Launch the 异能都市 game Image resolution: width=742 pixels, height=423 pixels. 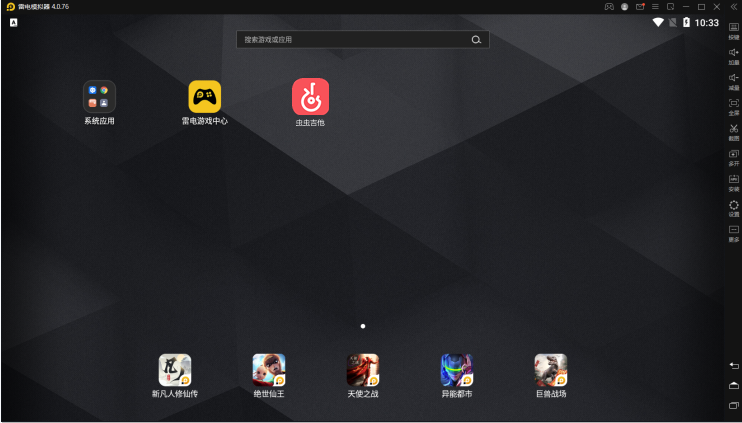coord(457,370)
